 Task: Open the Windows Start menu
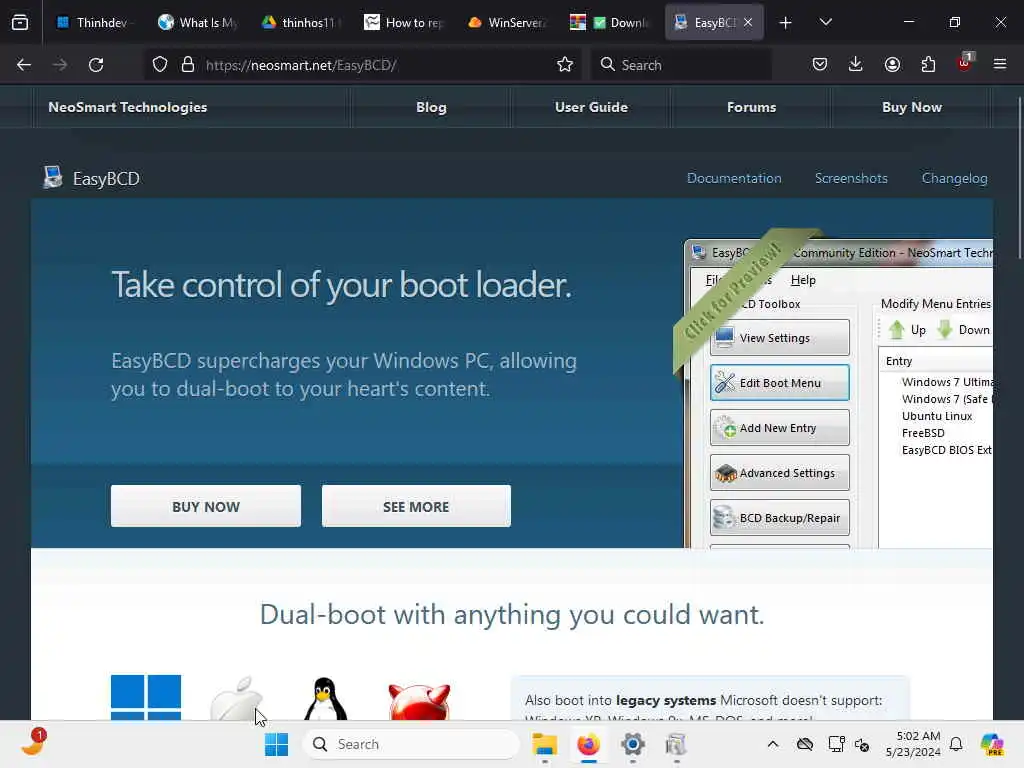(x=276, y=744)
